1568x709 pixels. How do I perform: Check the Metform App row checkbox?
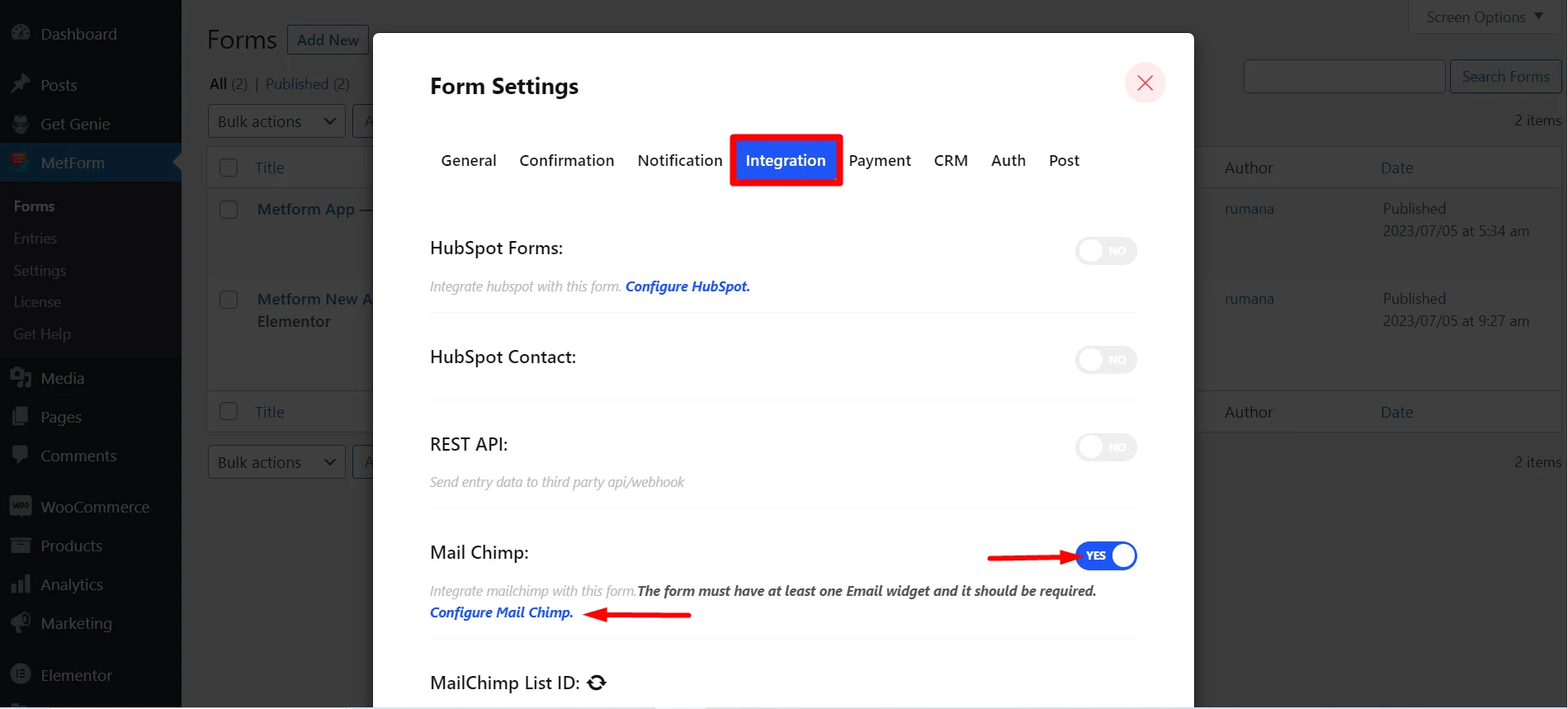(x=229, y=210)
